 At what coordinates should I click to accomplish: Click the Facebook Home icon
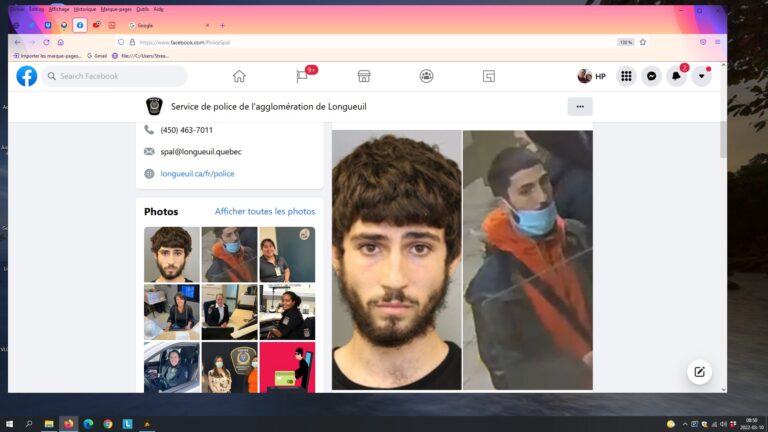click(x=239, y=76)
